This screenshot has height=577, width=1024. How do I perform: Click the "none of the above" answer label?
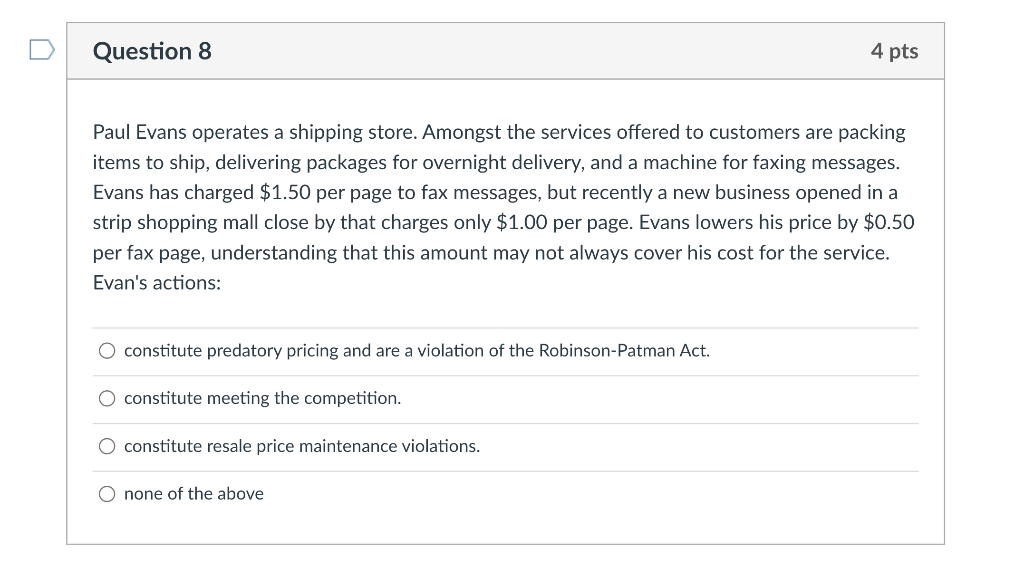point(193,494)
